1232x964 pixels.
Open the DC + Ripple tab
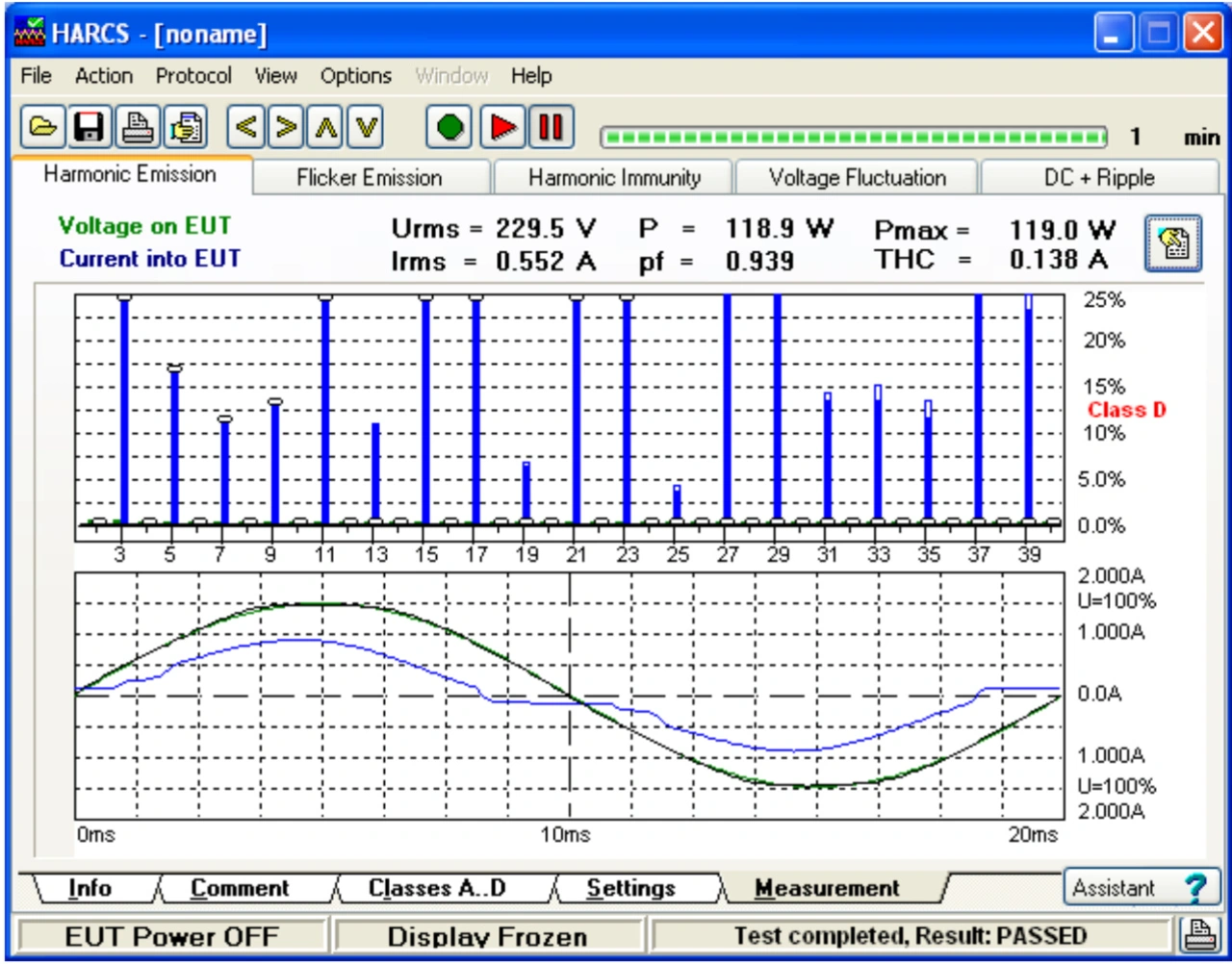pos(1099,178)
